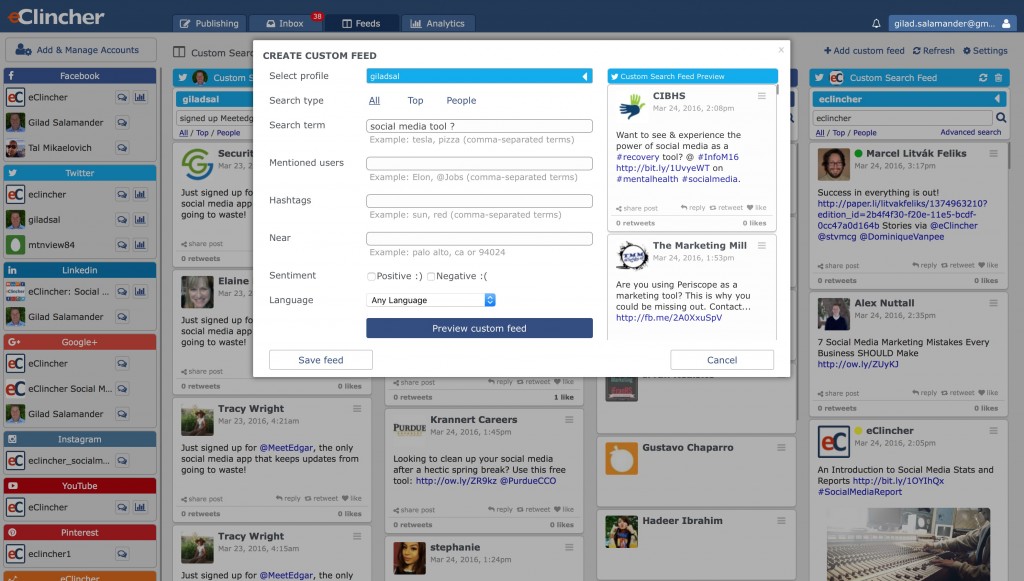Collapse the Facebook accounts section header

click(x=80, y=76)
